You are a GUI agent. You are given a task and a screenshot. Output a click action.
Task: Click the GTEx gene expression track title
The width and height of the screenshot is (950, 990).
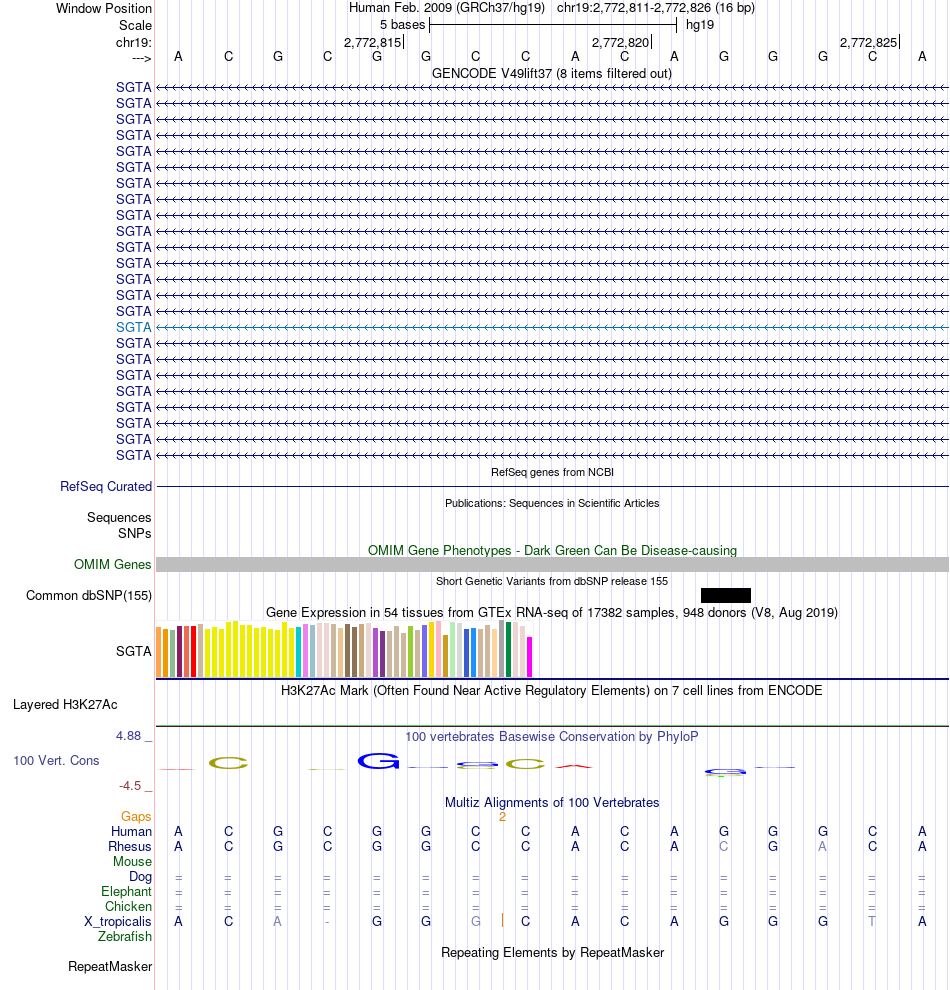pos(552,612)
